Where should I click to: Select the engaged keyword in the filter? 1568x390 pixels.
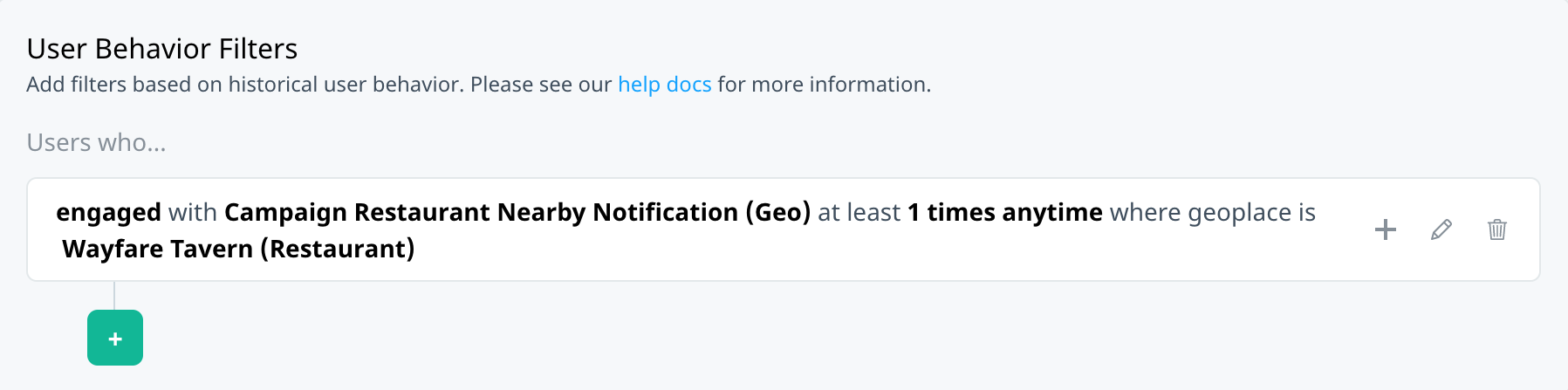tap(108, 213)
